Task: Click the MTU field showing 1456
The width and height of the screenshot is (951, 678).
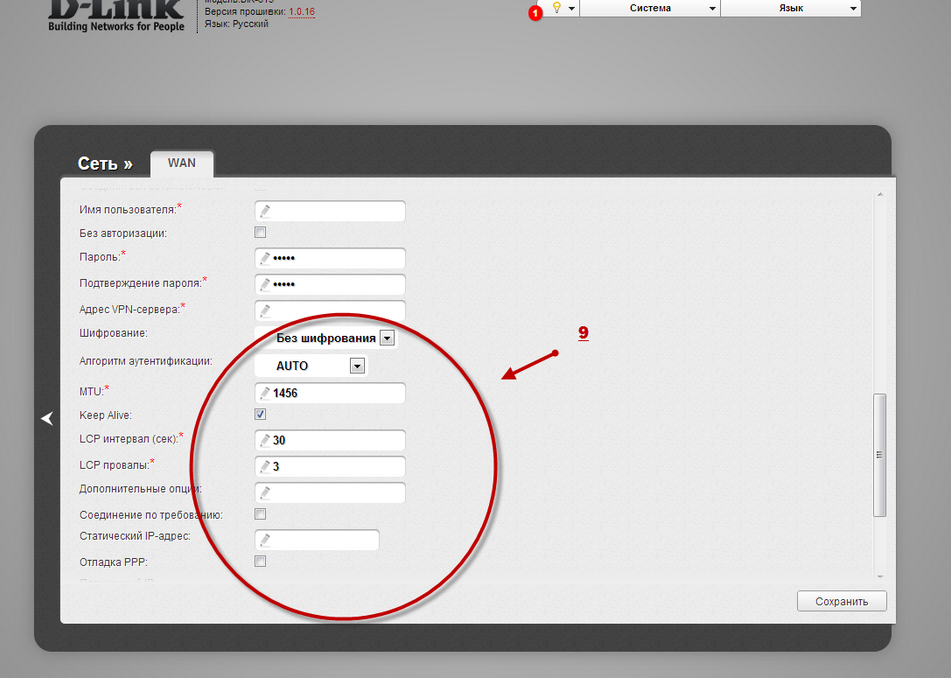Action: coord(330,393)
